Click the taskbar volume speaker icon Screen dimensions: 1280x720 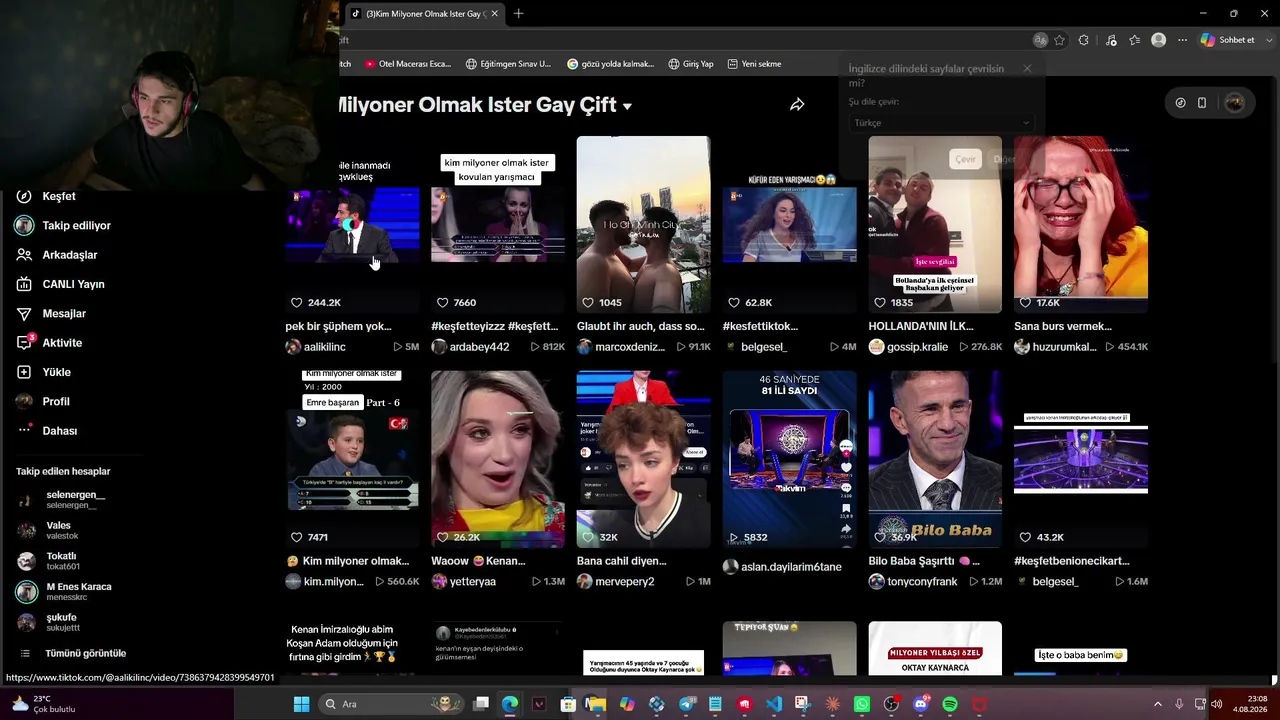click(1216, 704)
